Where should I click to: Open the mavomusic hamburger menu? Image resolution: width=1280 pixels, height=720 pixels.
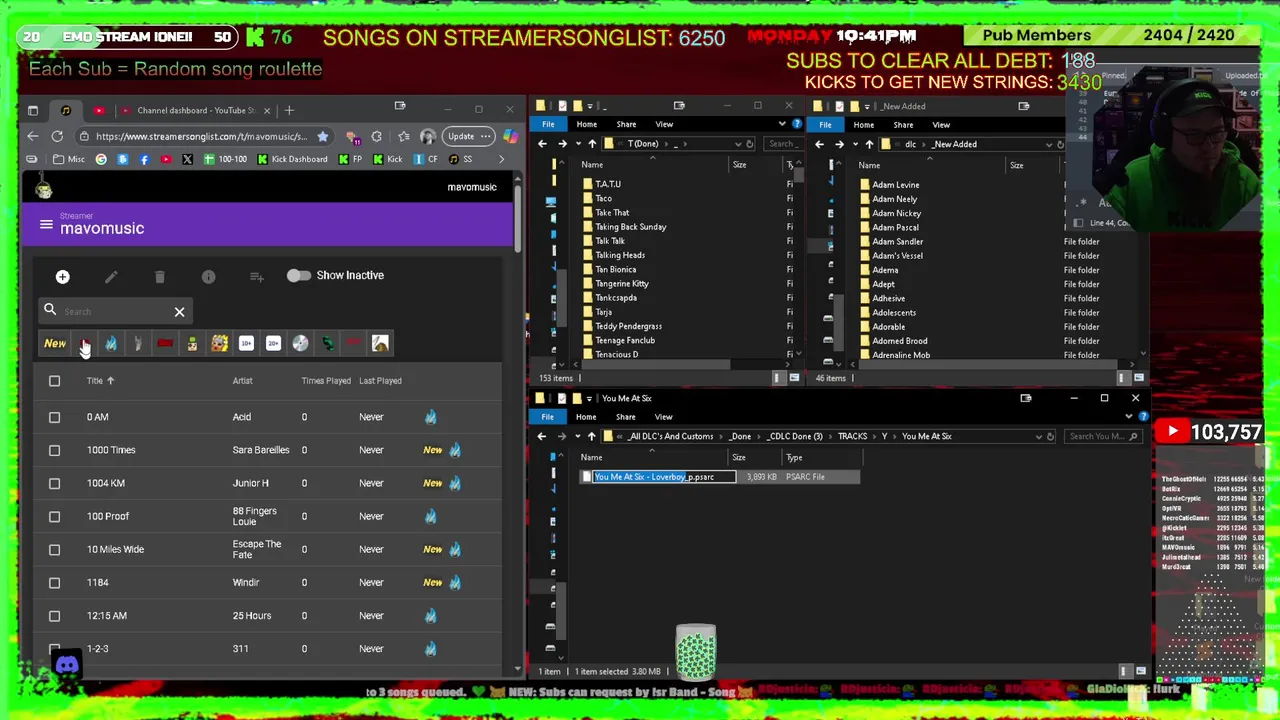tap(46, 225)
